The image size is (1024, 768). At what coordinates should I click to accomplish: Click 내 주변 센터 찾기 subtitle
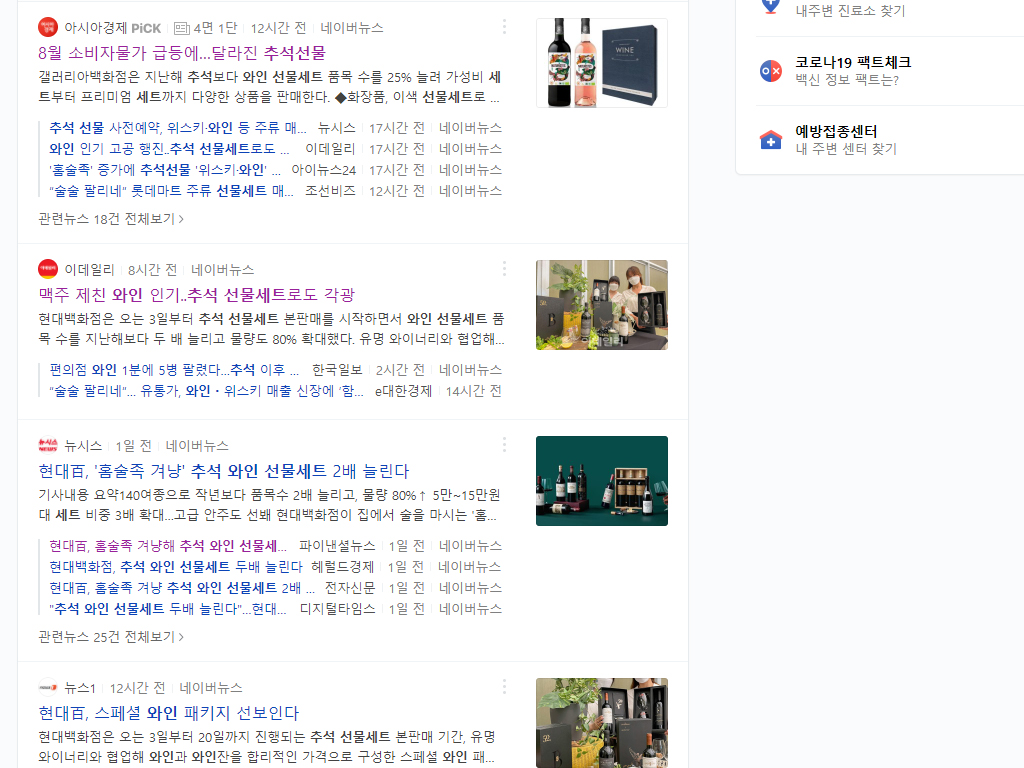click(846, 149)
